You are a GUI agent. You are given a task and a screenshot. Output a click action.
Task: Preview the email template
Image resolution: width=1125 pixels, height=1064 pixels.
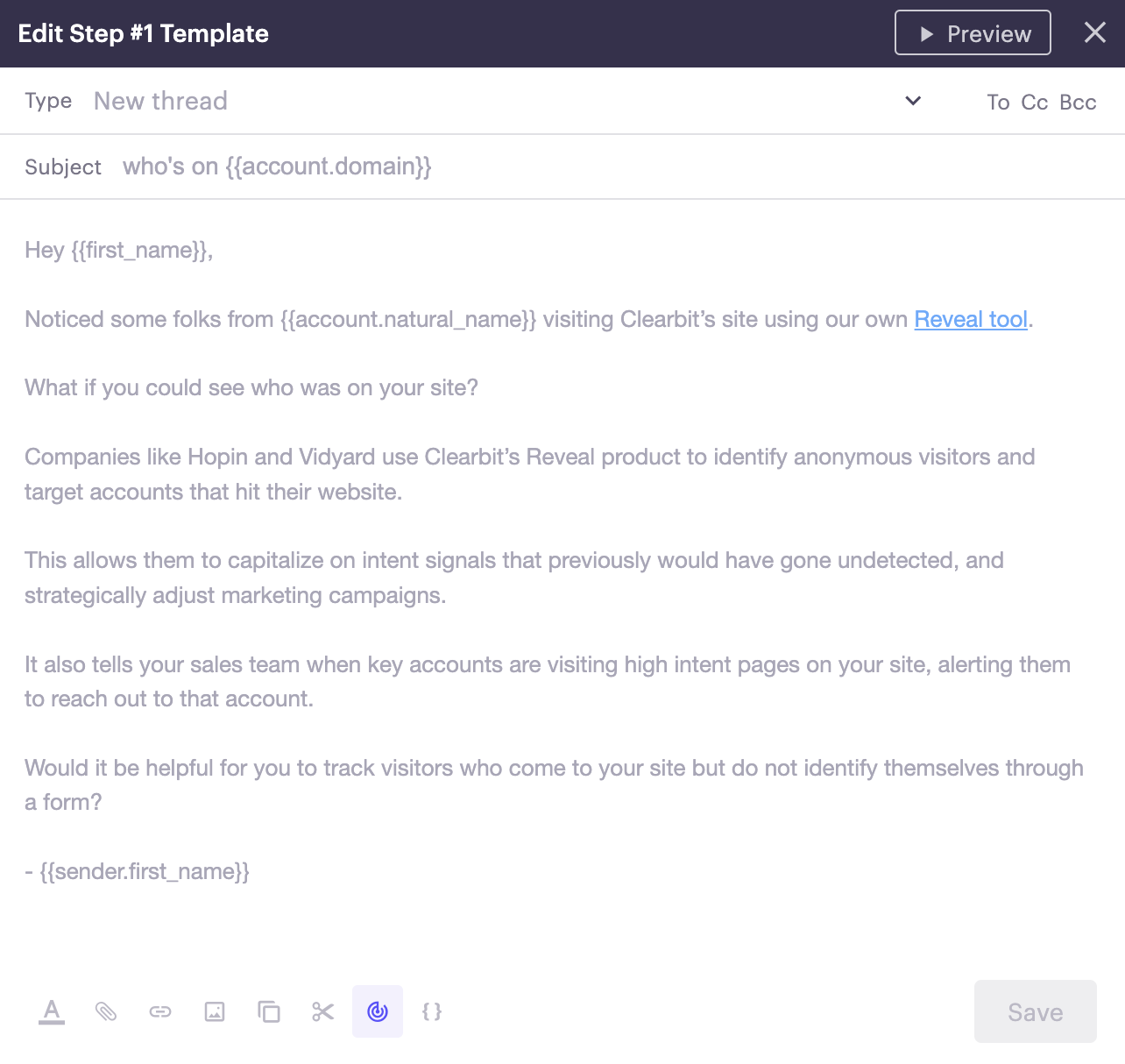click(973, 32)
